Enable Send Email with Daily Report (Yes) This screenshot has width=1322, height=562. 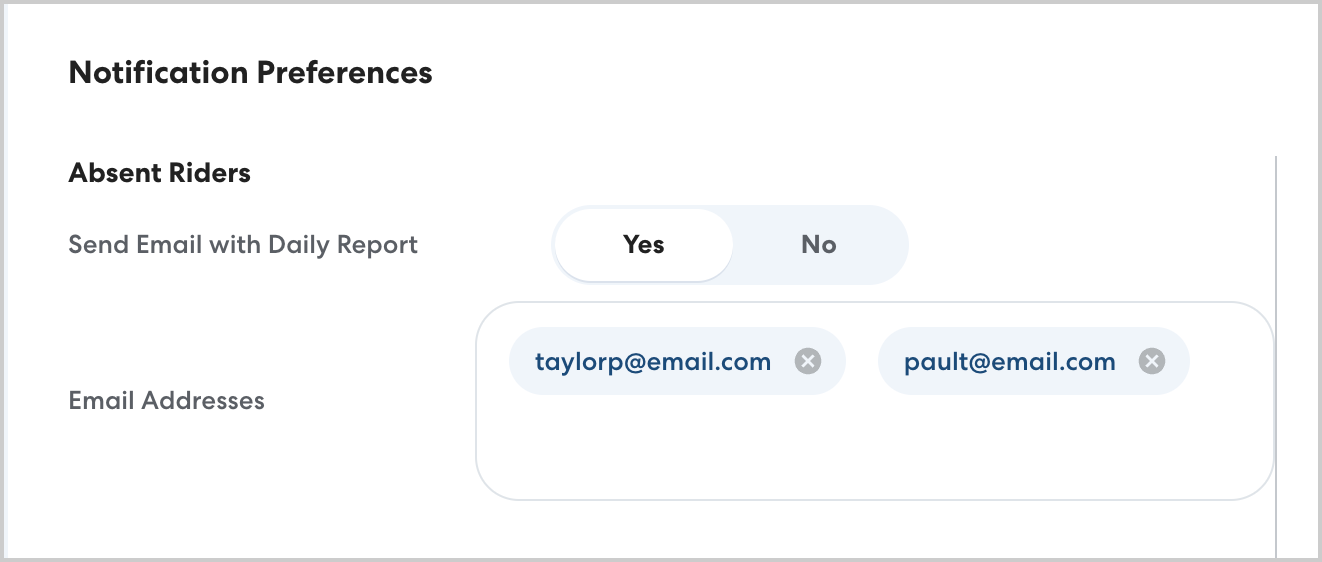pos(644,245)
